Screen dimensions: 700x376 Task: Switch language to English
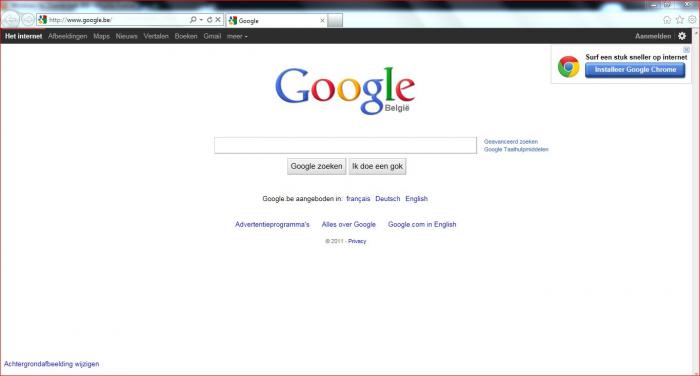coord(417,199)
